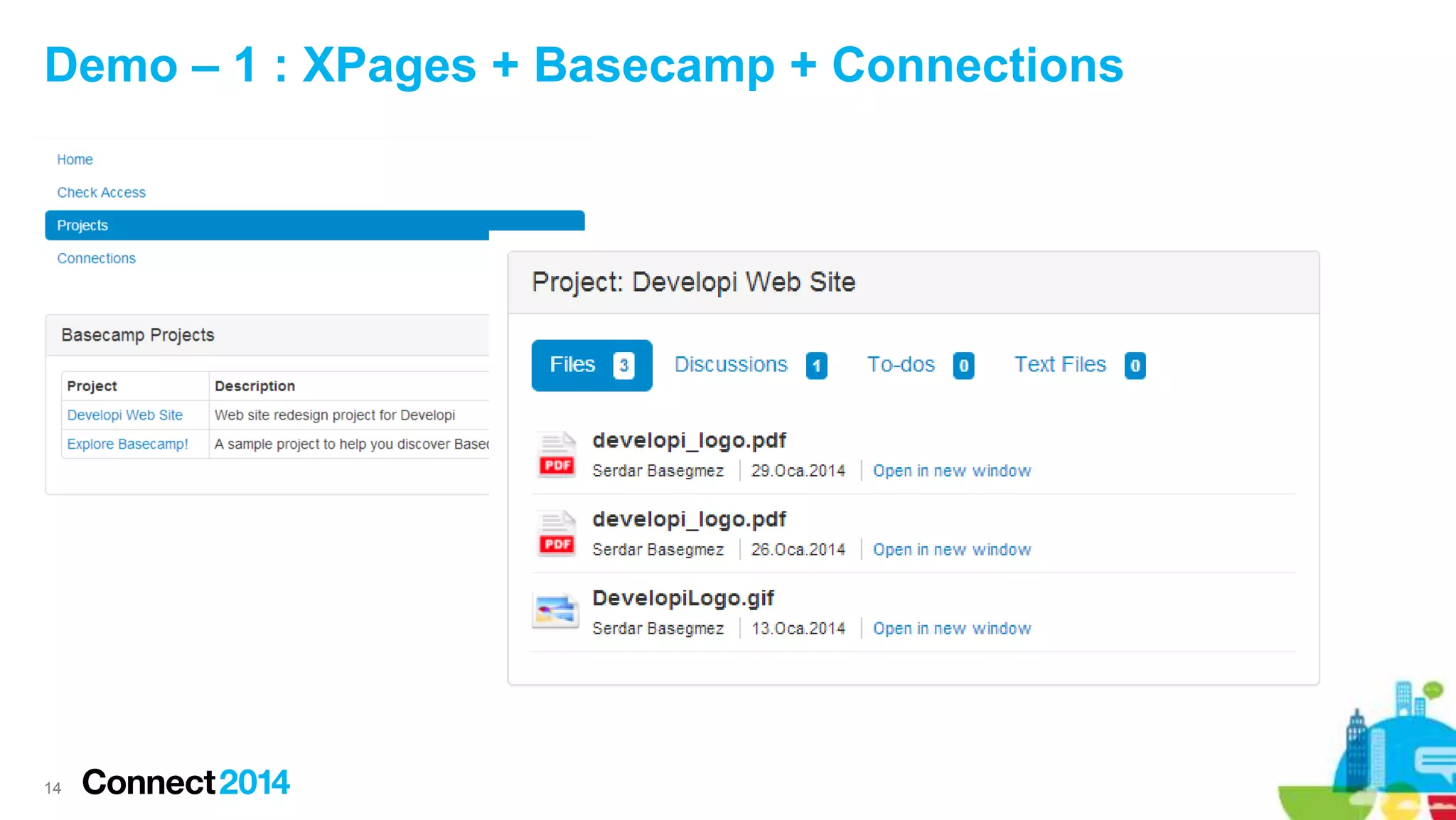Click the PDF icon dated 29.Oca.2014

pyautogui.click(x=556, y=454)
